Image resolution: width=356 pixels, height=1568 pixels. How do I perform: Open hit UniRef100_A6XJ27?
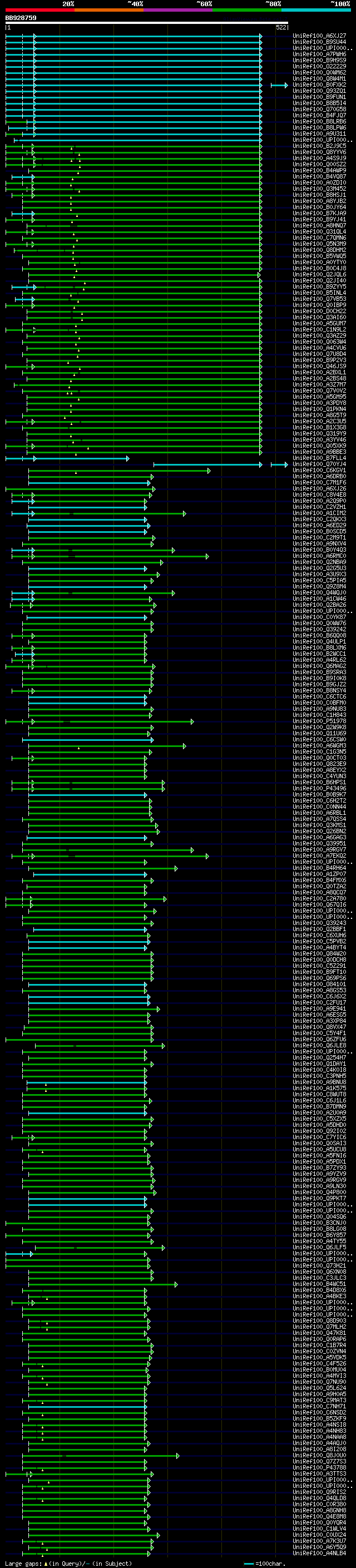319,36
